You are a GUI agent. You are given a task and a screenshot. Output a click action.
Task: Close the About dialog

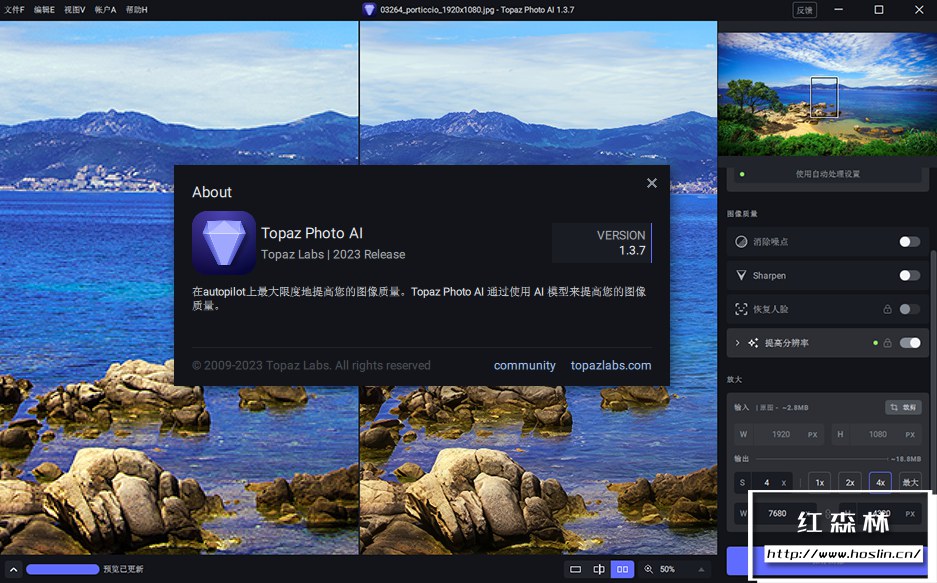(x=651, y=183)
